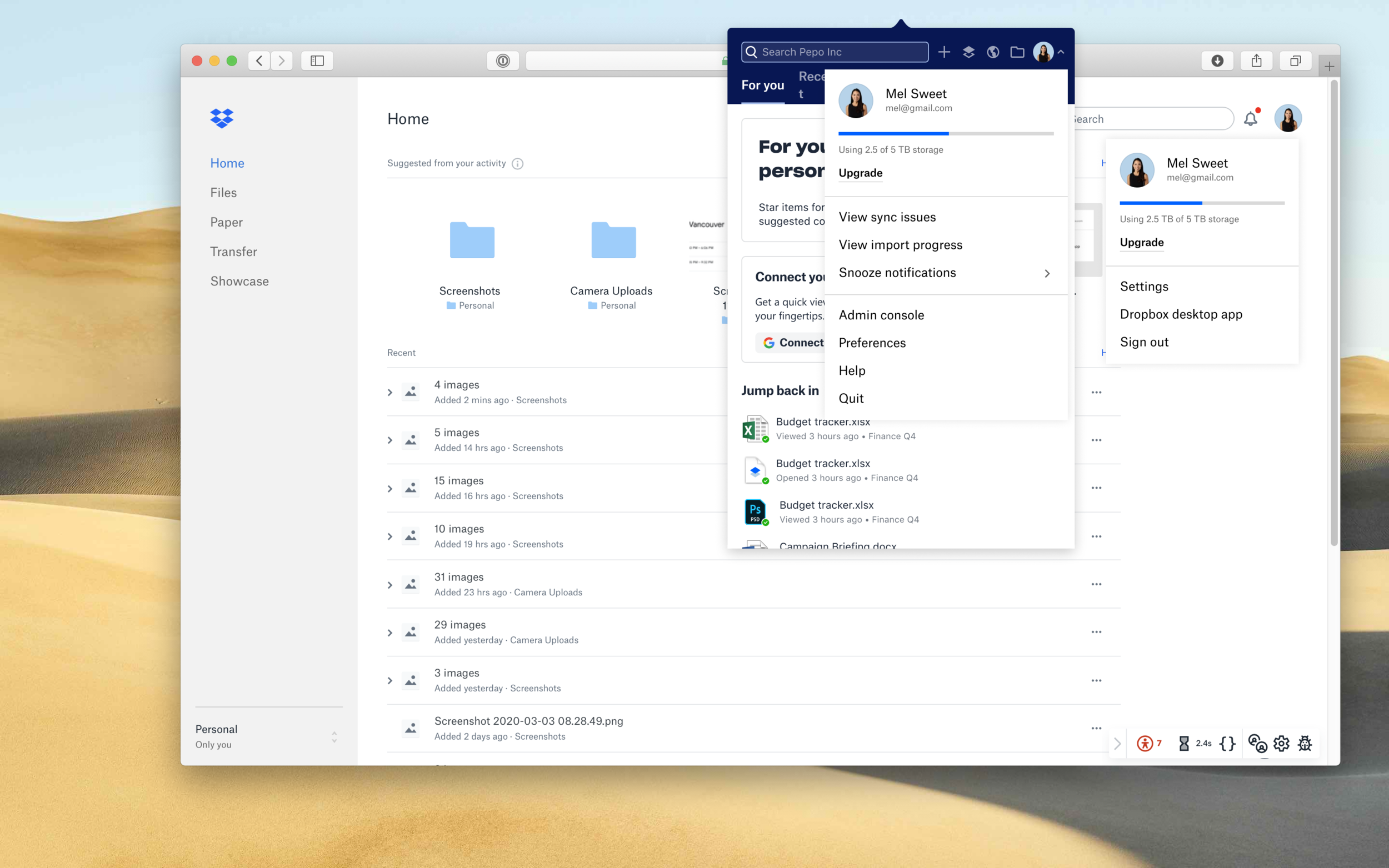Click the stacked layers icon in tray
Screen dimensions: 1389x868
coord(968,52)
